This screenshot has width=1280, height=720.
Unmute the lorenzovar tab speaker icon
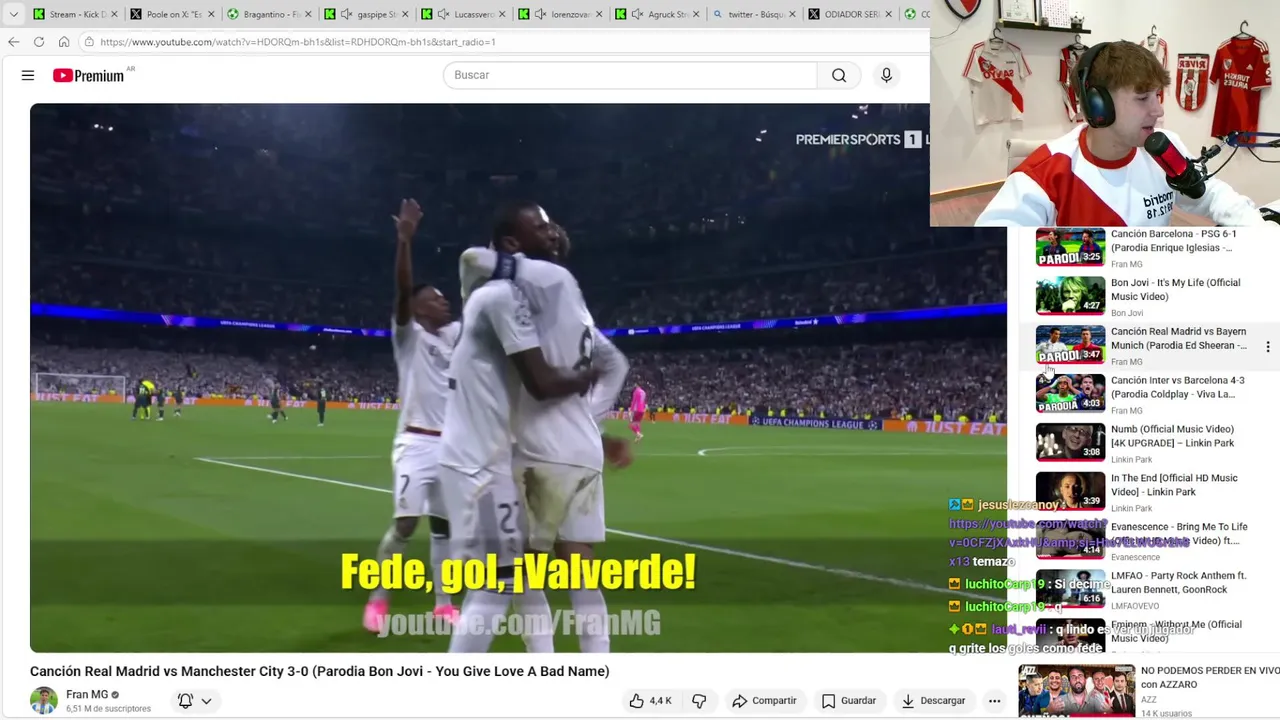(x=540, y=14)
